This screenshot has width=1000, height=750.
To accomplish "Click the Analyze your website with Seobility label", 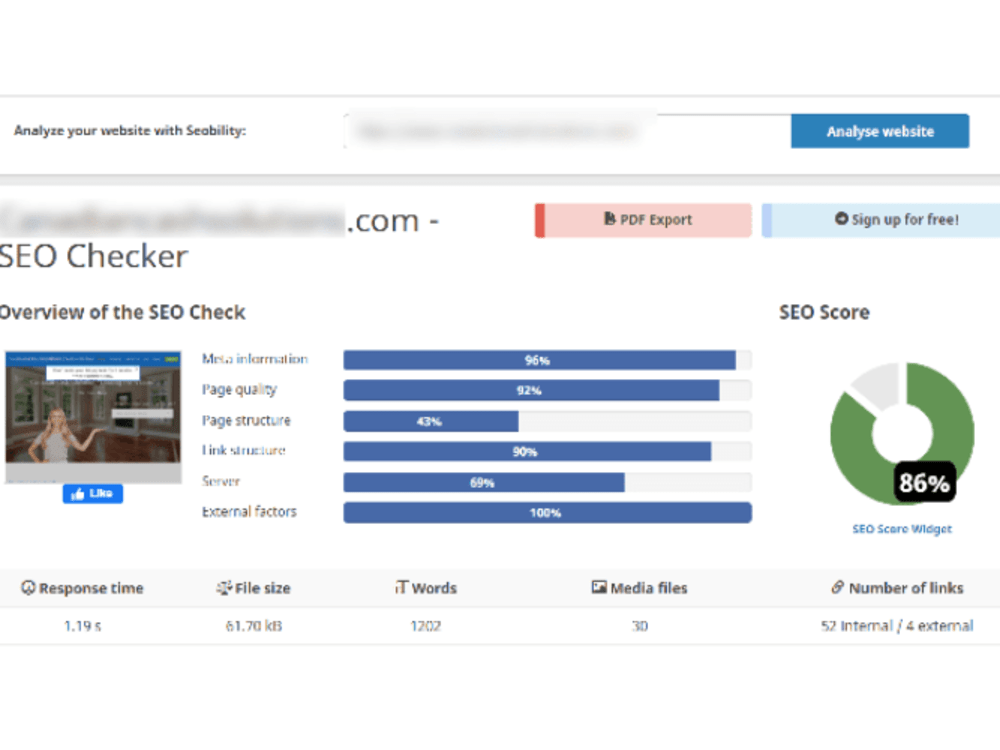I will pos(130,131).
